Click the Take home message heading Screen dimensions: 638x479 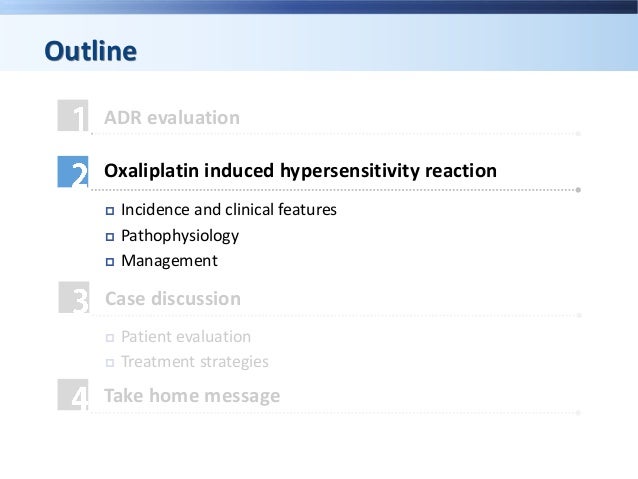click(192, 396)
